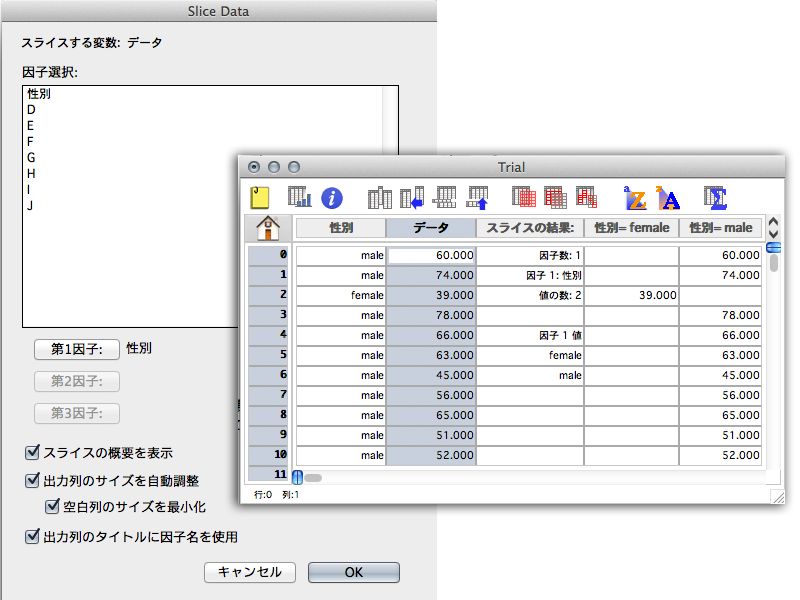
Task: Click the table chart graph icon
Action: 299,197
